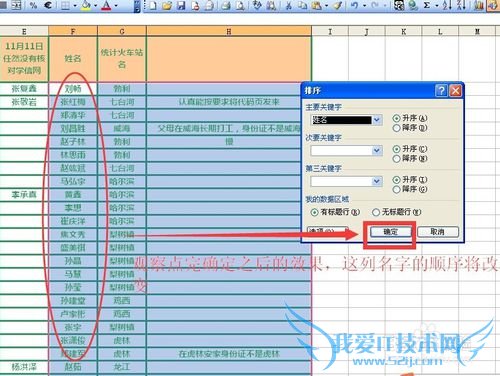The image size is (500, 376).
Task: Select column H header
Action: [x=229, y=32]
